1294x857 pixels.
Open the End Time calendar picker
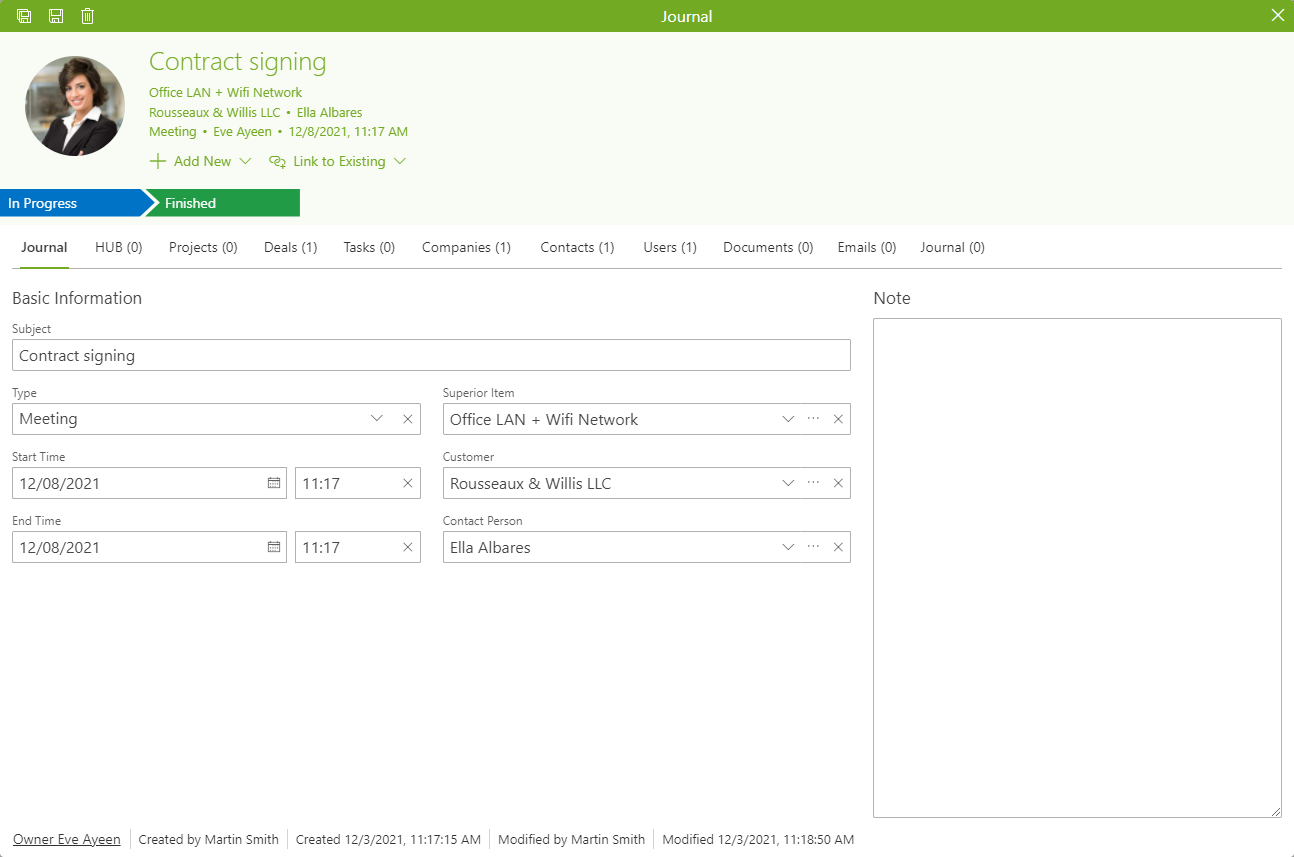coord(274,547)
